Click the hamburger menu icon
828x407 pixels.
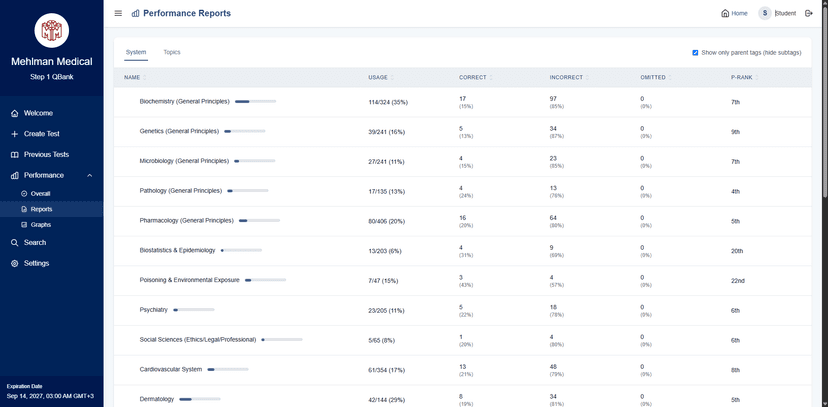(118, 13)
